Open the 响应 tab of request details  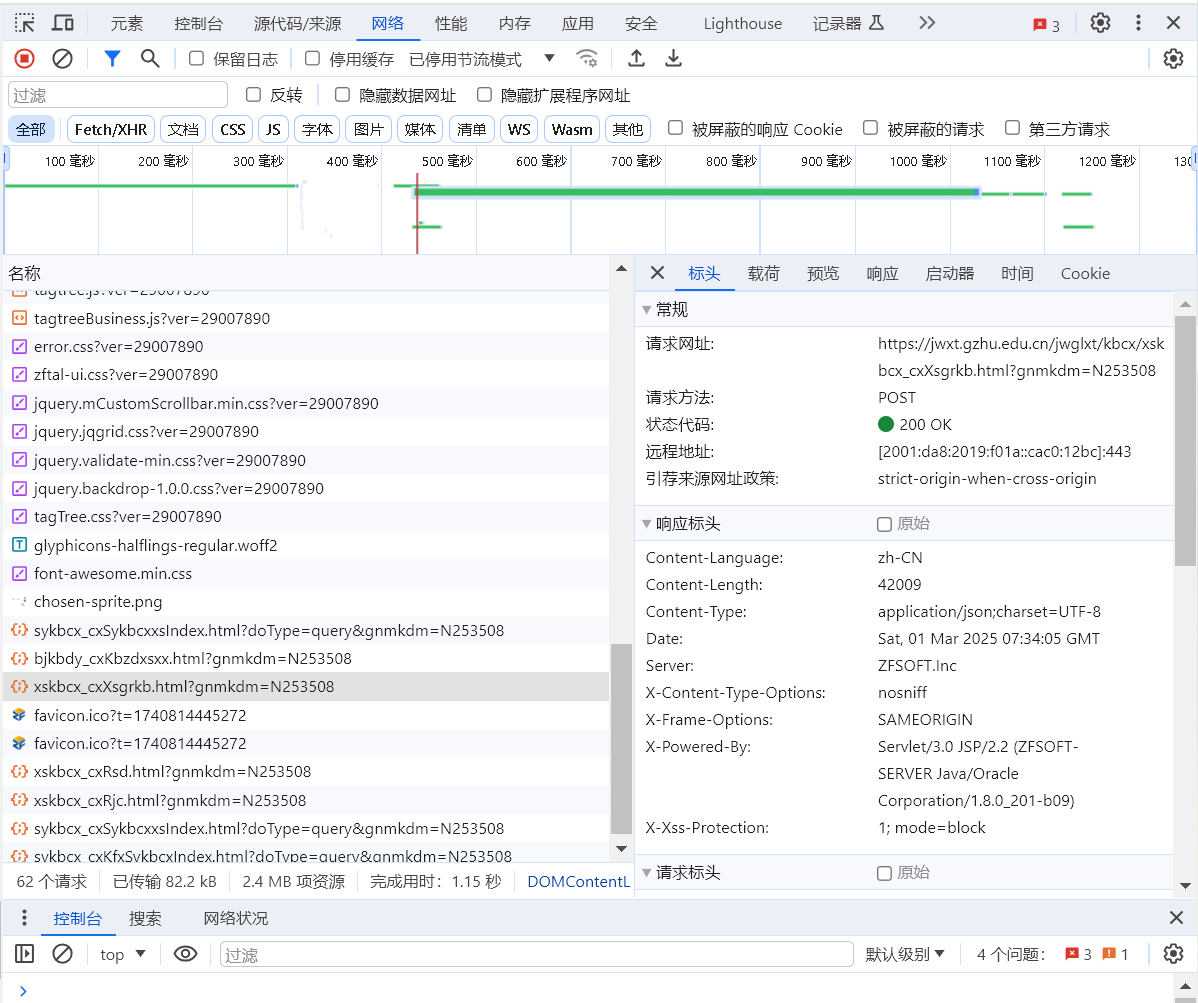point(882,274)
